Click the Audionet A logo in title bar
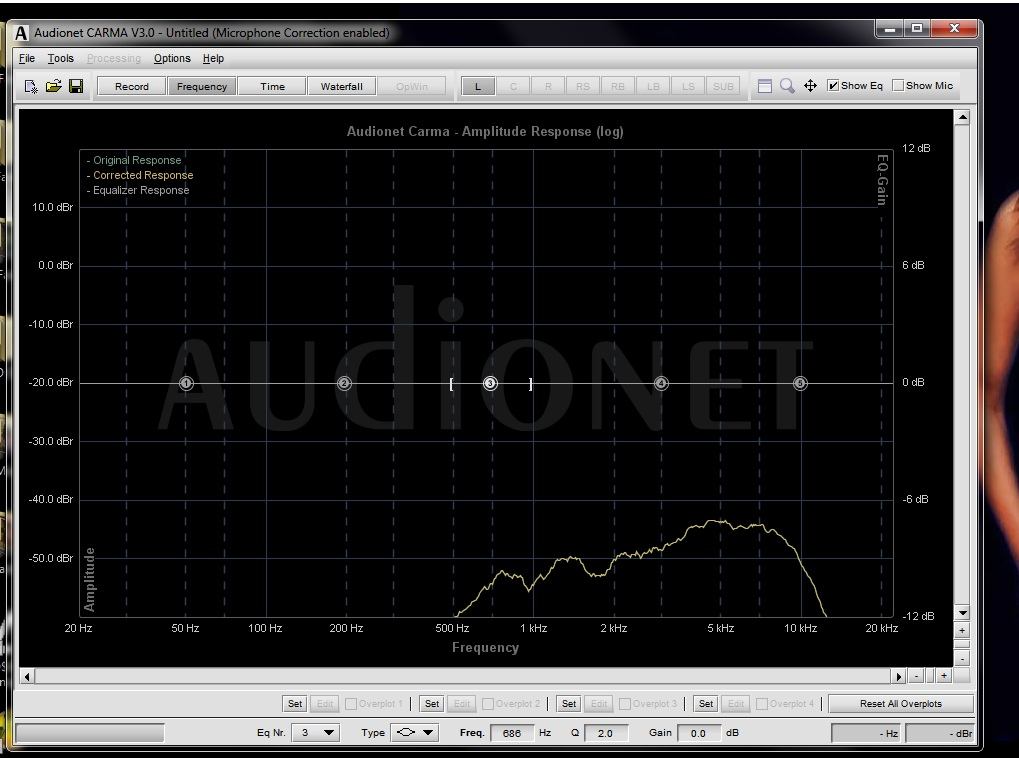 tap(21, 33)
